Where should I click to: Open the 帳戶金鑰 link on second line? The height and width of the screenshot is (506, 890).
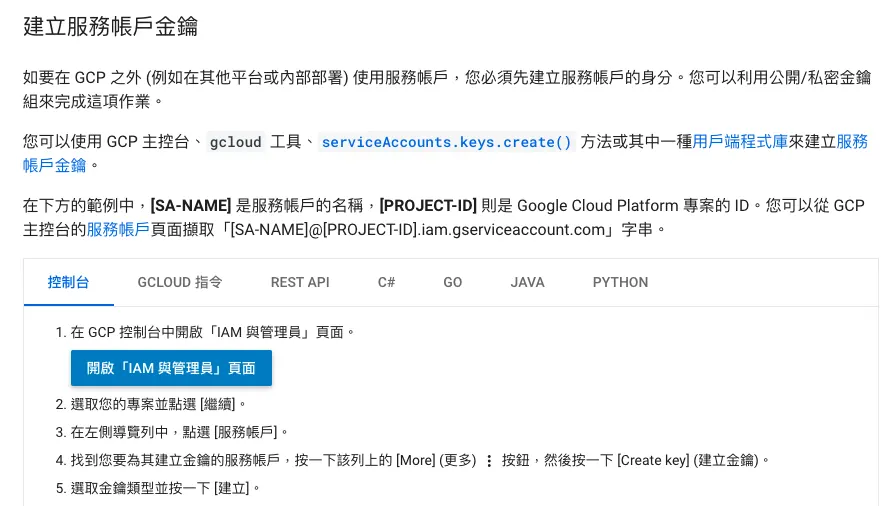coord(54,165)
